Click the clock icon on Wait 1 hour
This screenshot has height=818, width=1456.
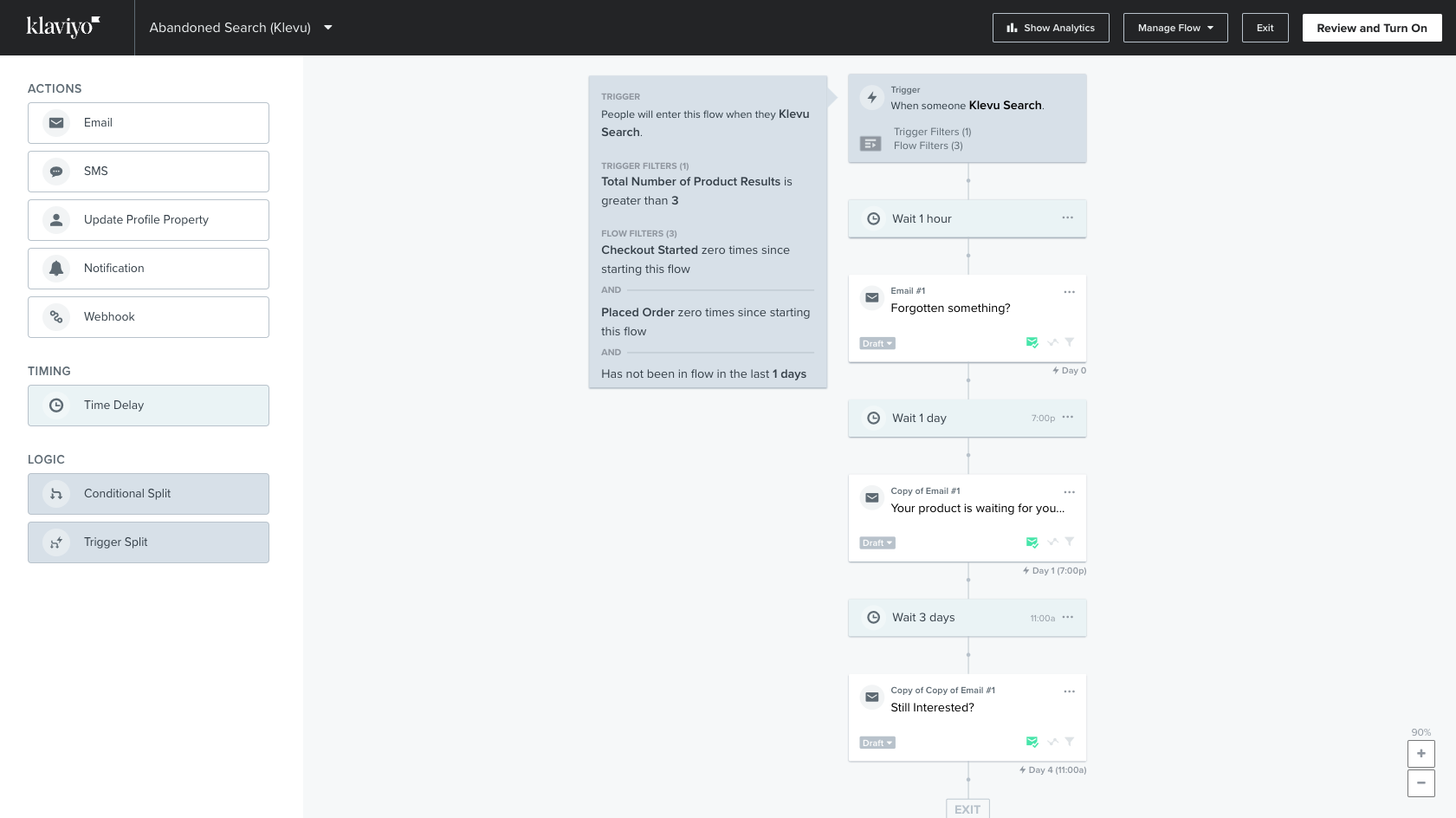coord(874,219)
